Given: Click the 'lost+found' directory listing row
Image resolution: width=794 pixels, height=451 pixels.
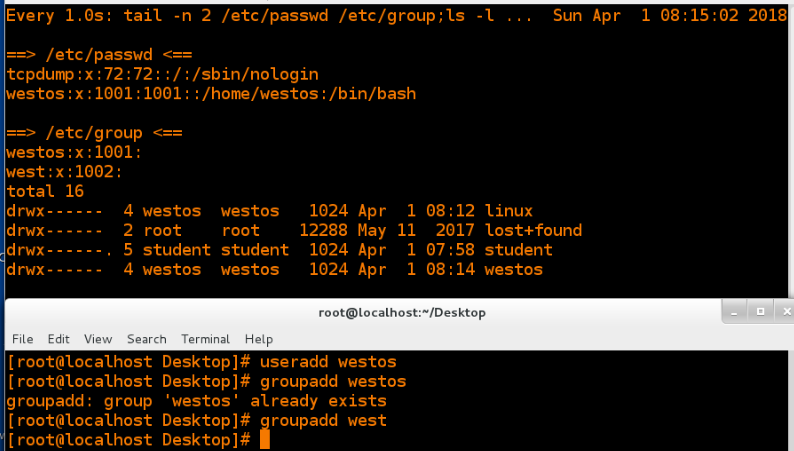Looking at the screenshot, I should pyautogui.click(x=294, y=230).
